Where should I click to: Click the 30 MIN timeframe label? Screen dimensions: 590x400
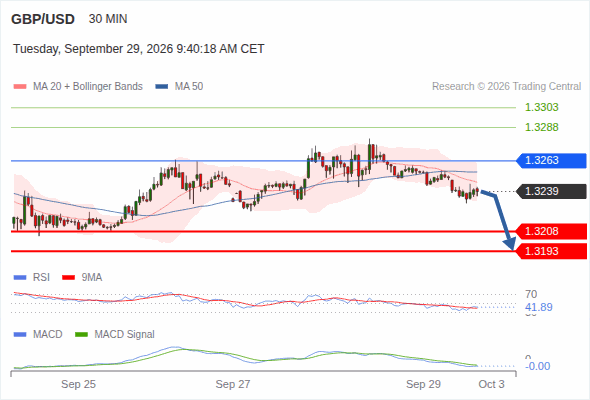[108, 19]
